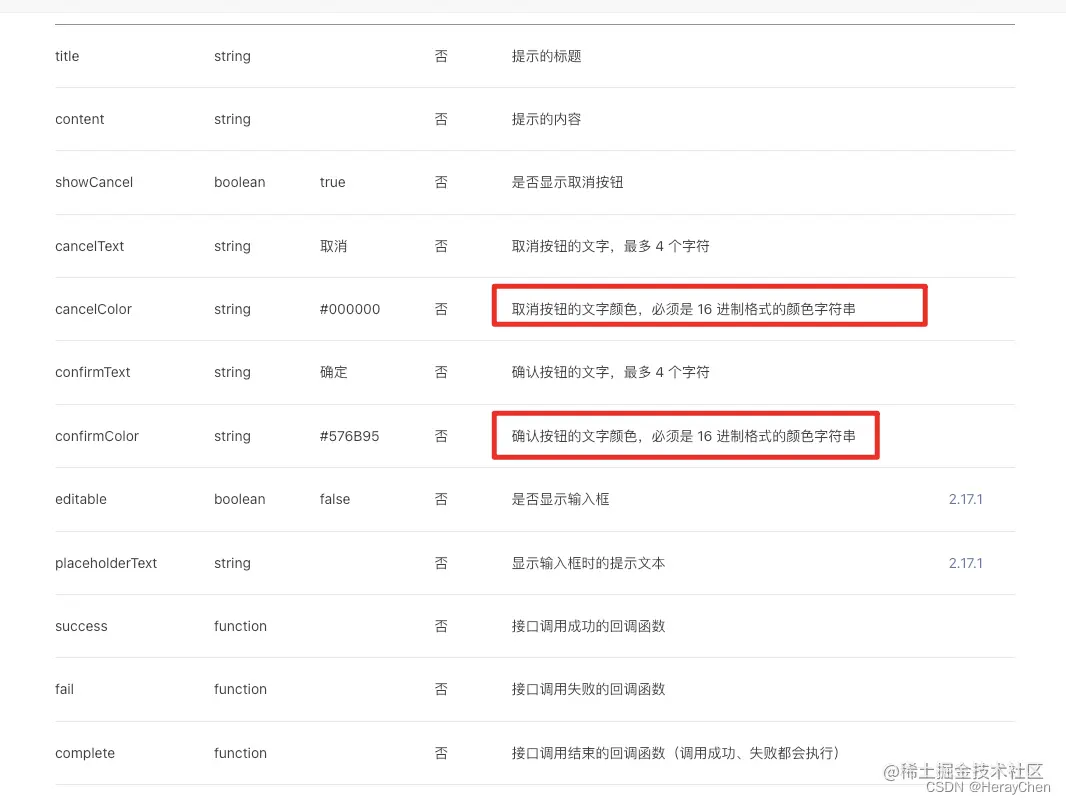Image resolution: width=1066 pixels, height=804 pixels.
Task: Click the required '否' in cancelColor row
Action: [x=441, y=309]
